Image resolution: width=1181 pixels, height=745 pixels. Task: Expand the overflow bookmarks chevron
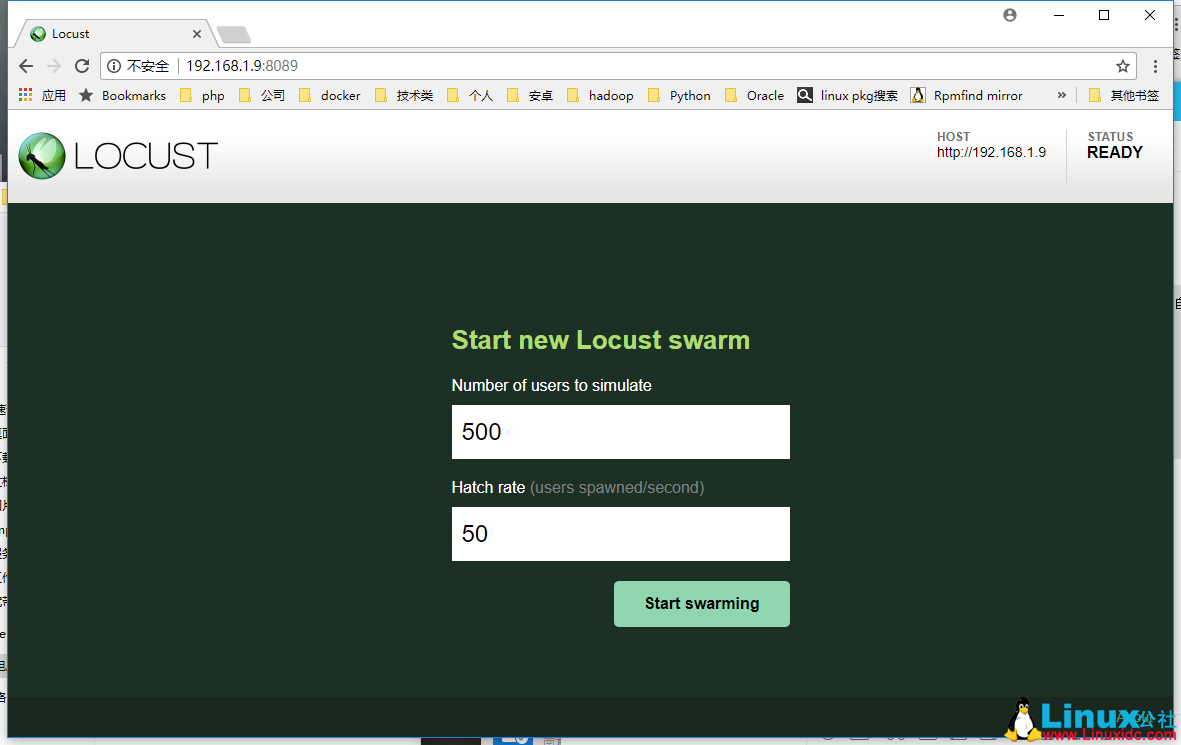1061,95
